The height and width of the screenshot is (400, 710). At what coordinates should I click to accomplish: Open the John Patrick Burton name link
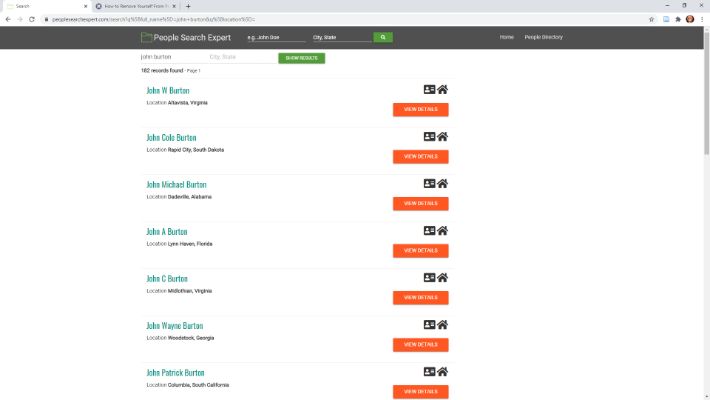click(x=175, y=373)
